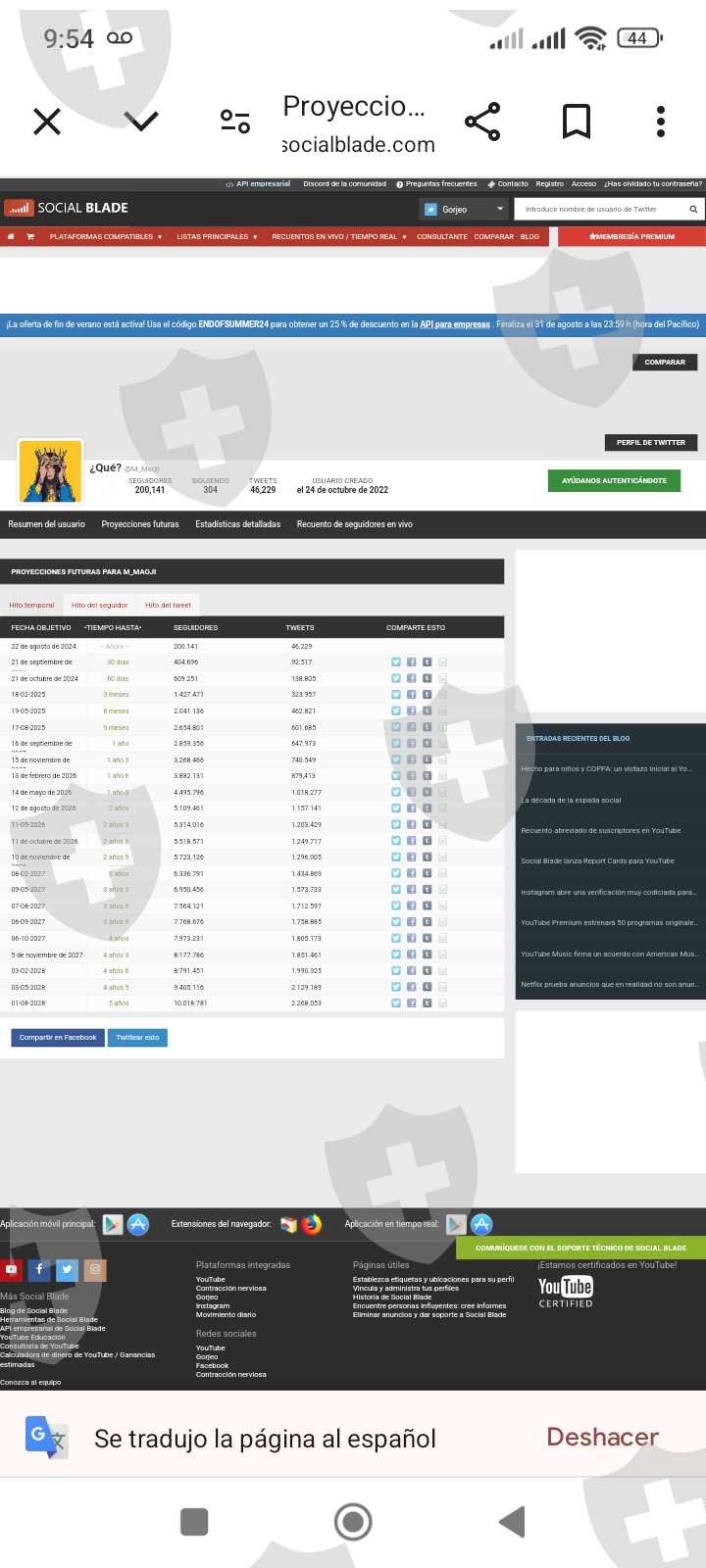Share the 1.427.471 row on Tumblr
This screenshot has height=1568, width=706.
[428, 695]
